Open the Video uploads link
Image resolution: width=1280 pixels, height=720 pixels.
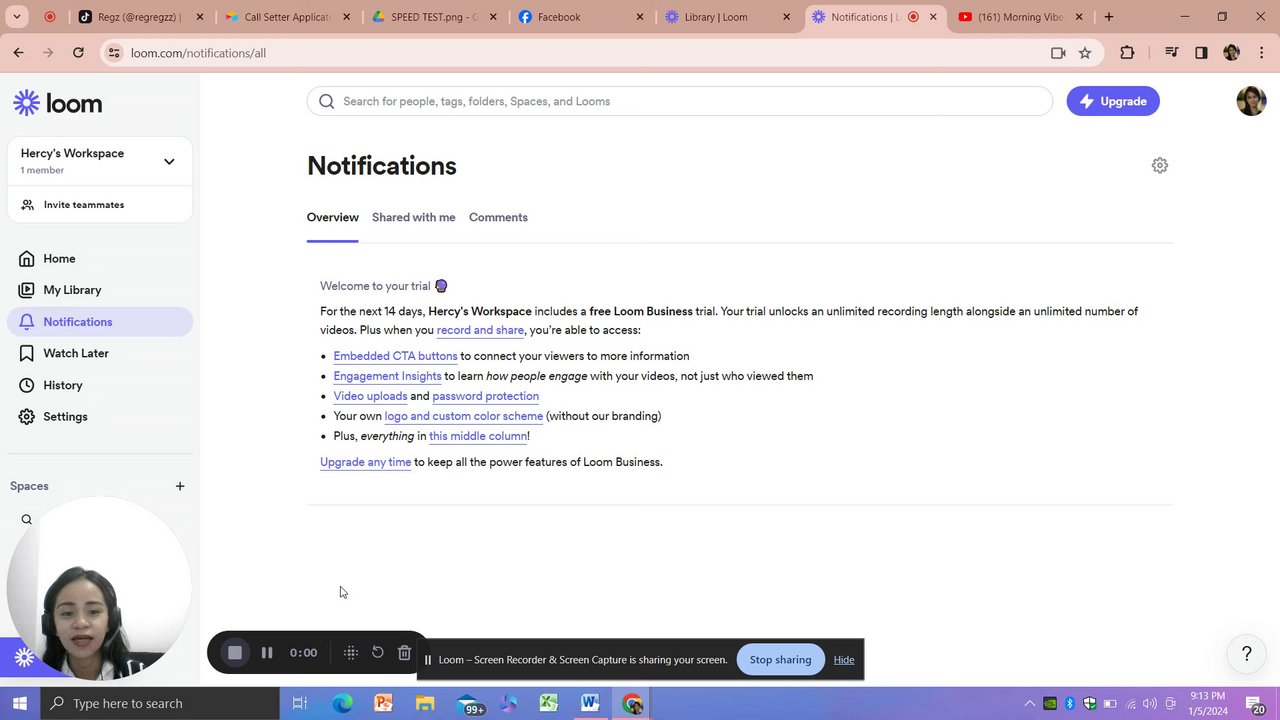point(370,396)
